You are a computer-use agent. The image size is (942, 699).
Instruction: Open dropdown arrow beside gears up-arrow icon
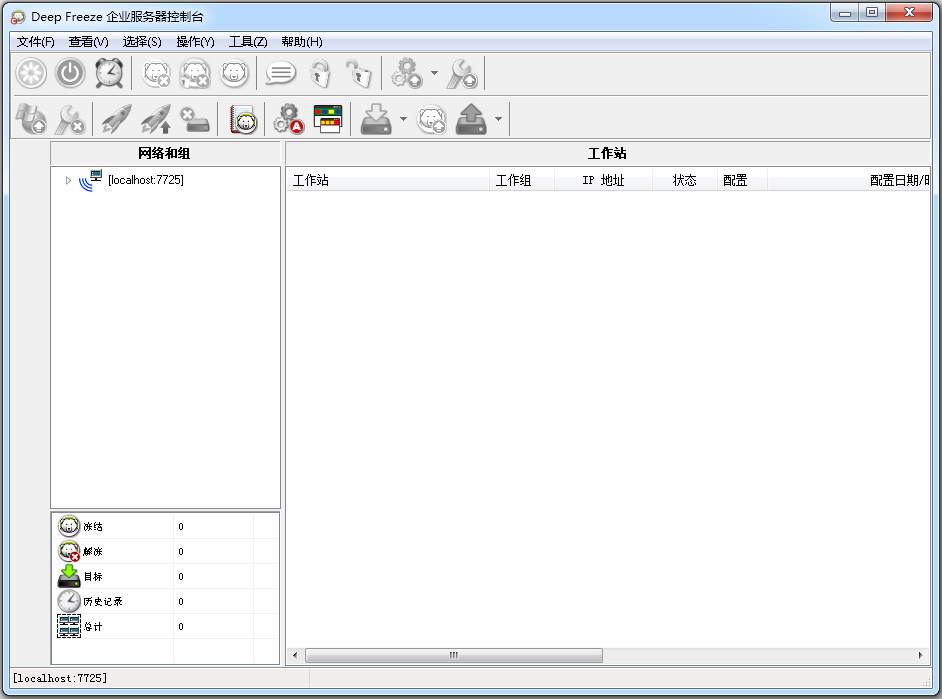pyautogui.click(x=434, y=73)
